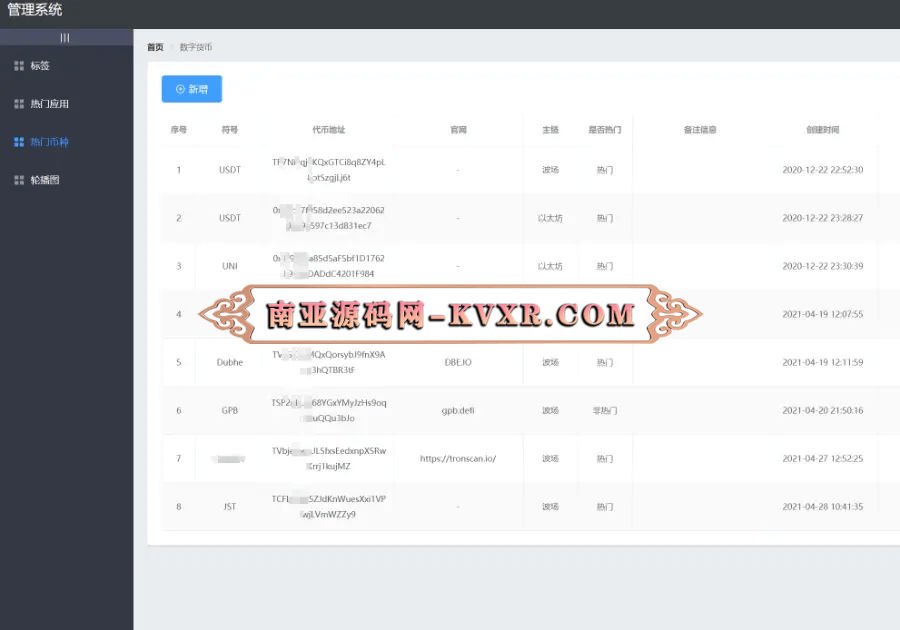Click the 官网 column header
The image size is (900, 630).
coord(458,130)
